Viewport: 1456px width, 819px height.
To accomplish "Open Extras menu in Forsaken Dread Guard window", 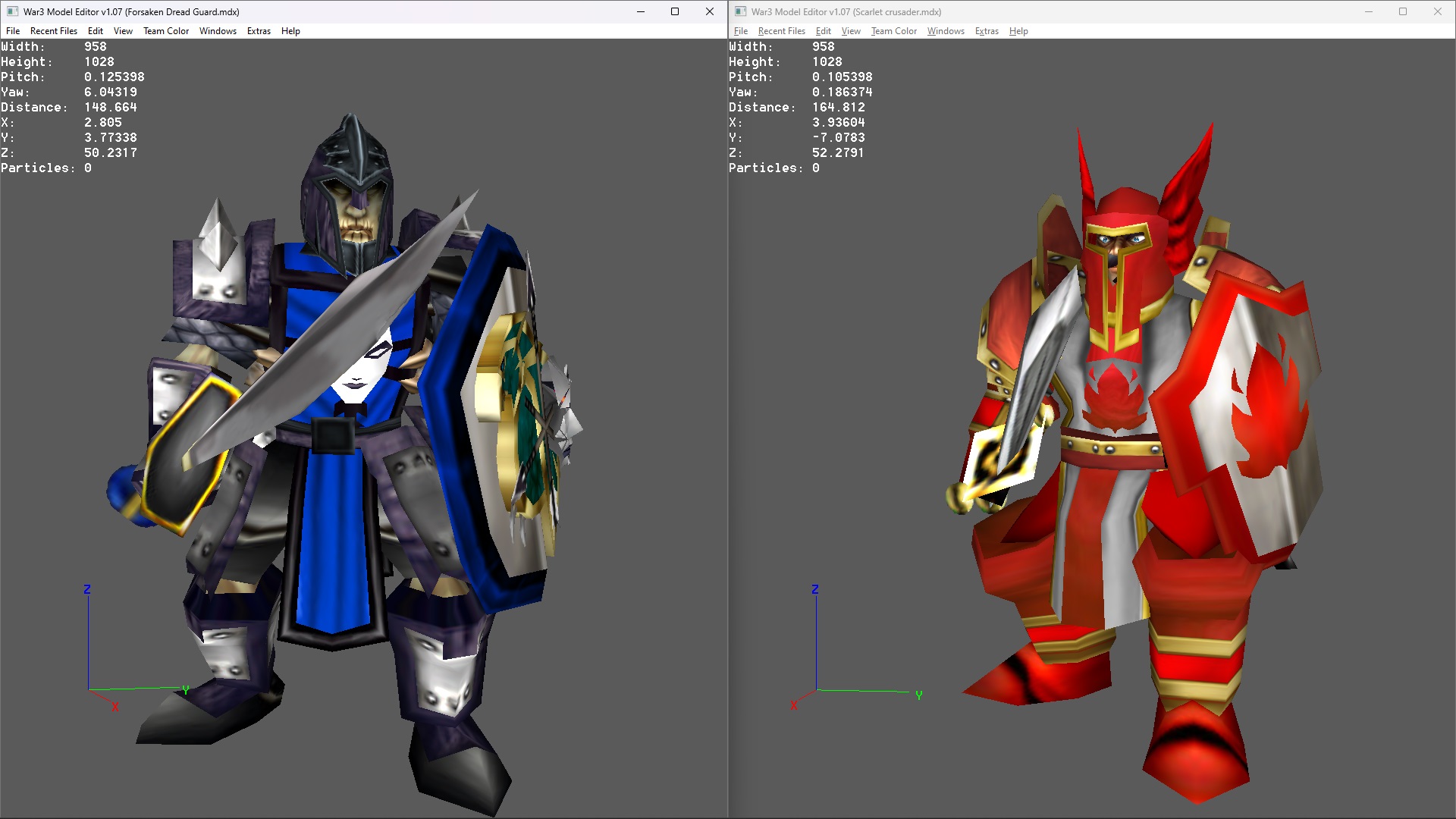I will point(259,31).
